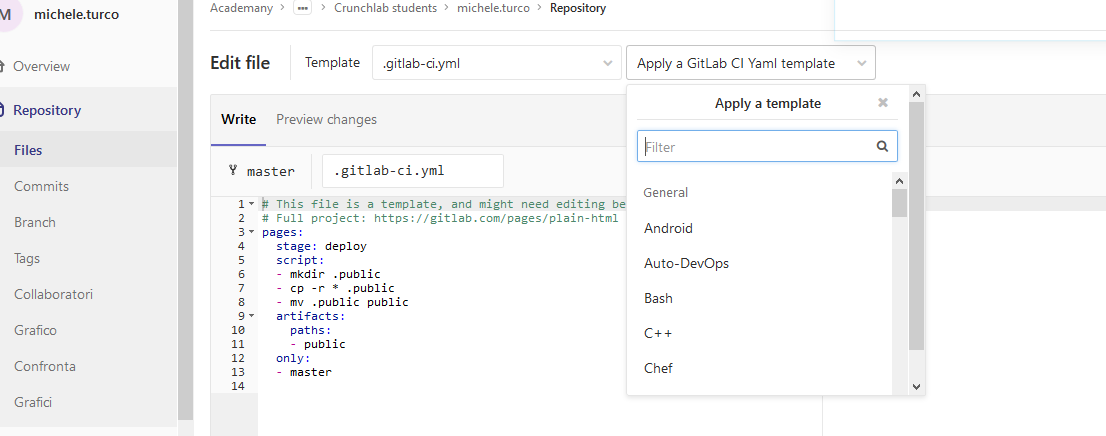Collapse code fold at line 3 pages
This screenshot has width=1106, height=436.
251,232
